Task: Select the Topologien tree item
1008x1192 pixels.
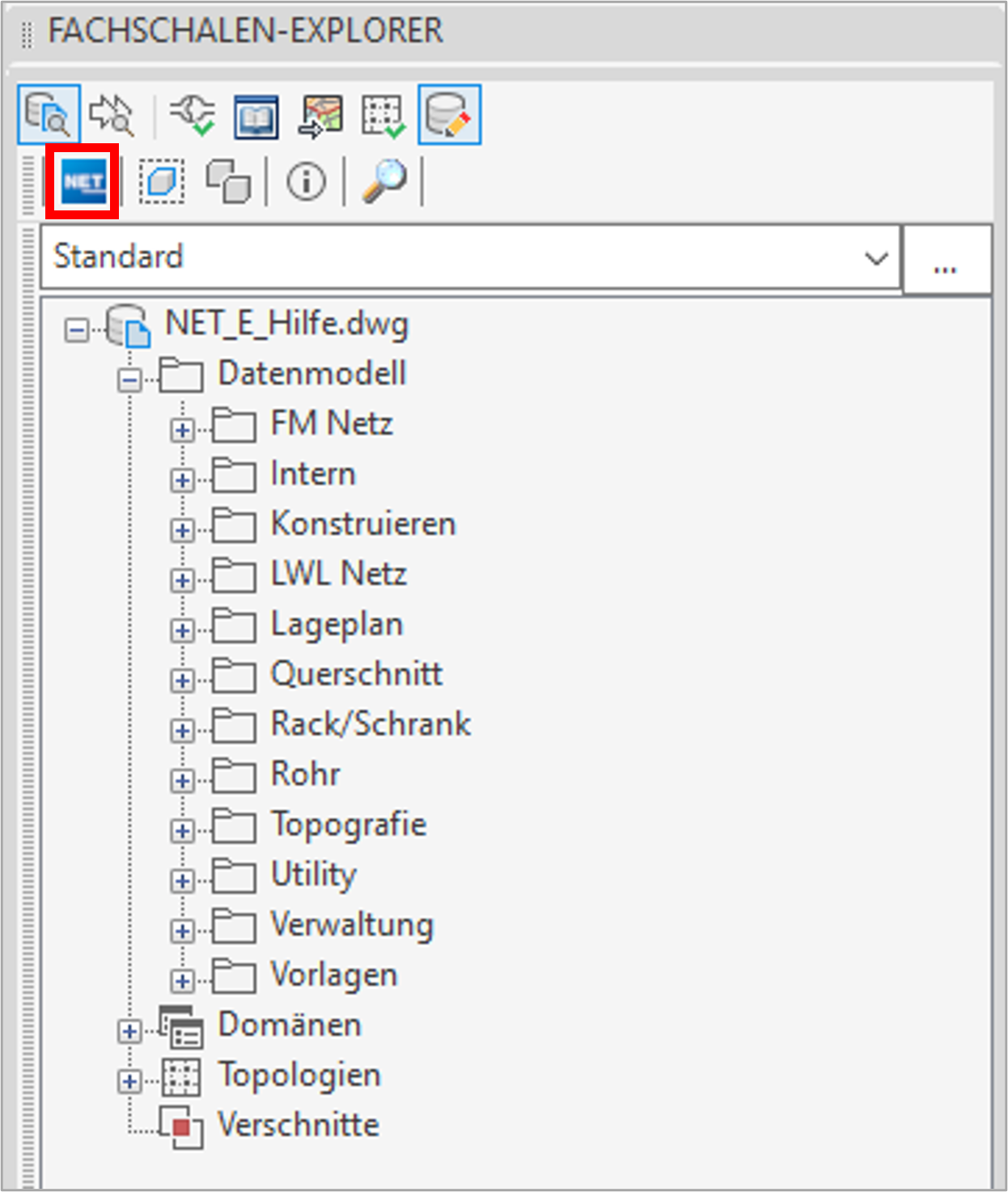Action: 299,1076
